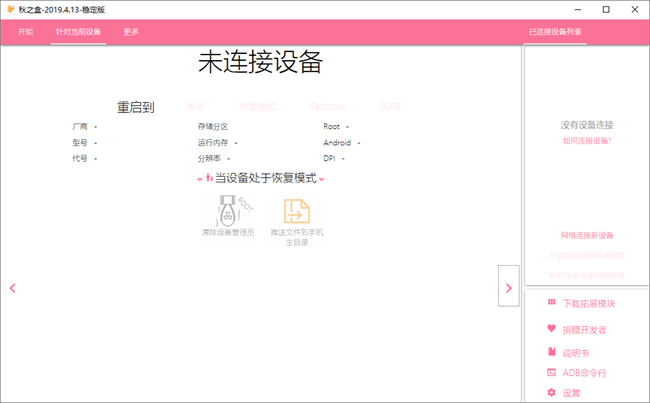The height and width of the screenshot is (403, 650).
Task: Open the 如何连接设备? help link
Action: 586,141
